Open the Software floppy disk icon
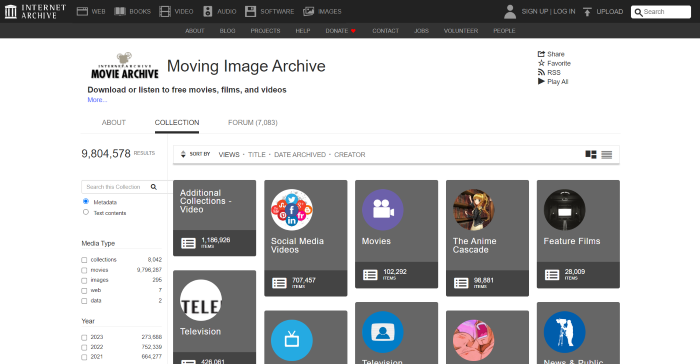This screenshot has width=700, height=364. pos(250,11)
